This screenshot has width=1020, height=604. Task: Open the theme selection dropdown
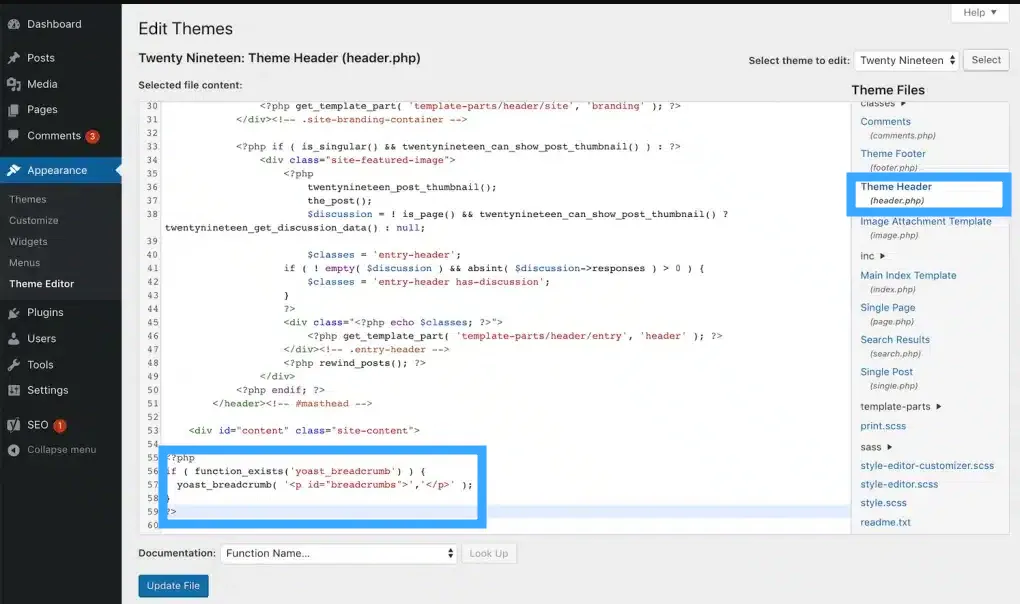click(906, 60)
